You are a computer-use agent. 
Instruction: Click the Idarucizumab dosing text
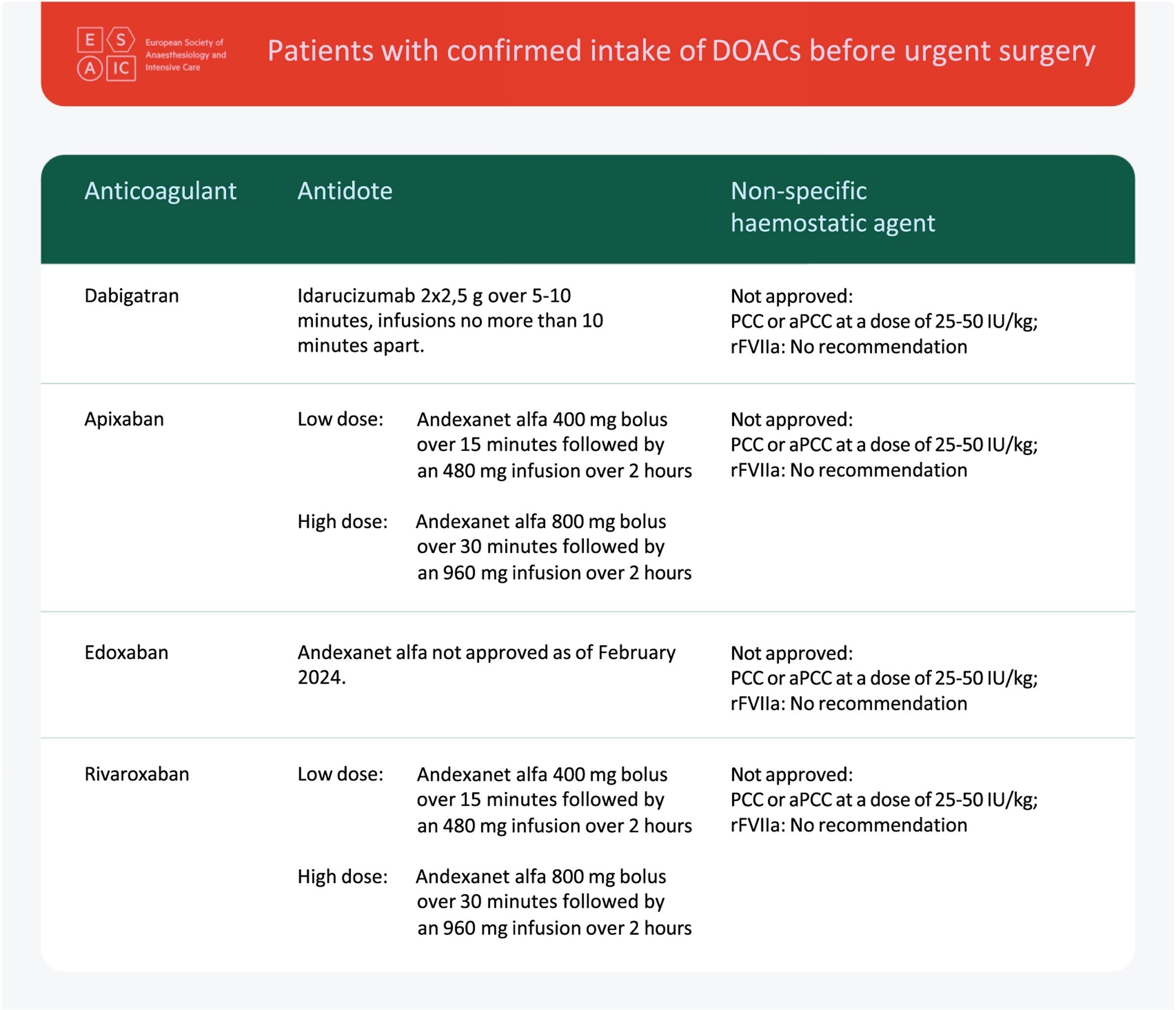450,320
